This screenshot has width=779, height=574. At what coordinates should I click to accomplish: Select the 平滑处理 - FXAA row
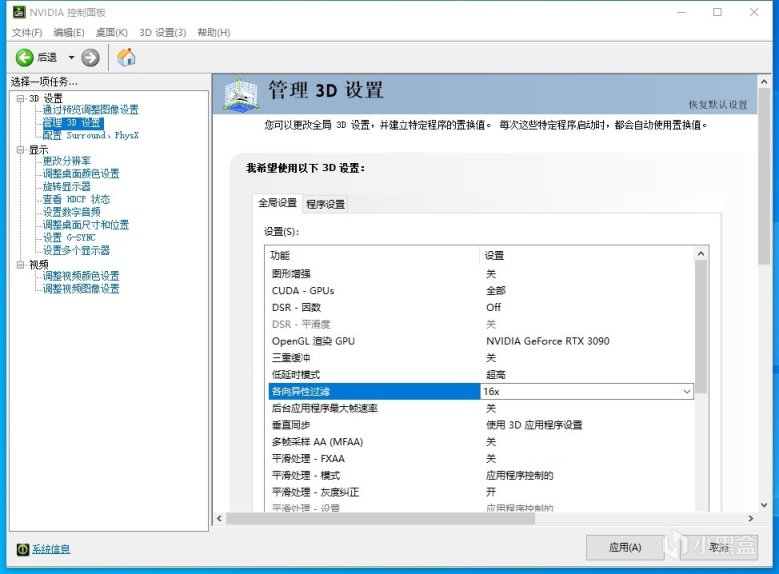coord(481,459)
